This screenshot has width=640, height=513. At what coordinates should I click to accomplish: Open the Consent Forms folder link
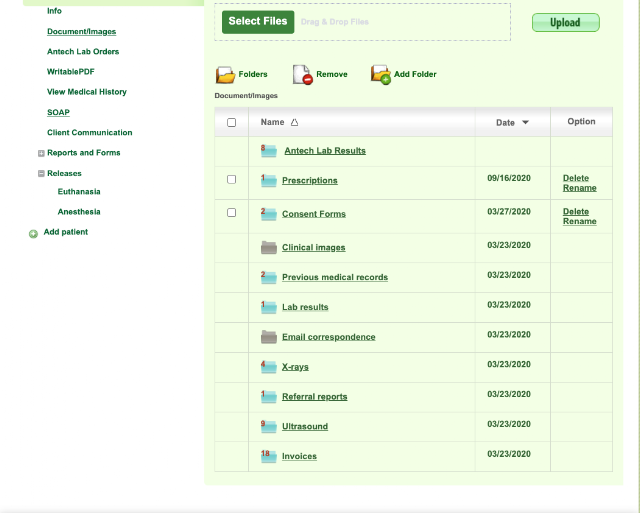(x=314, y=214)
